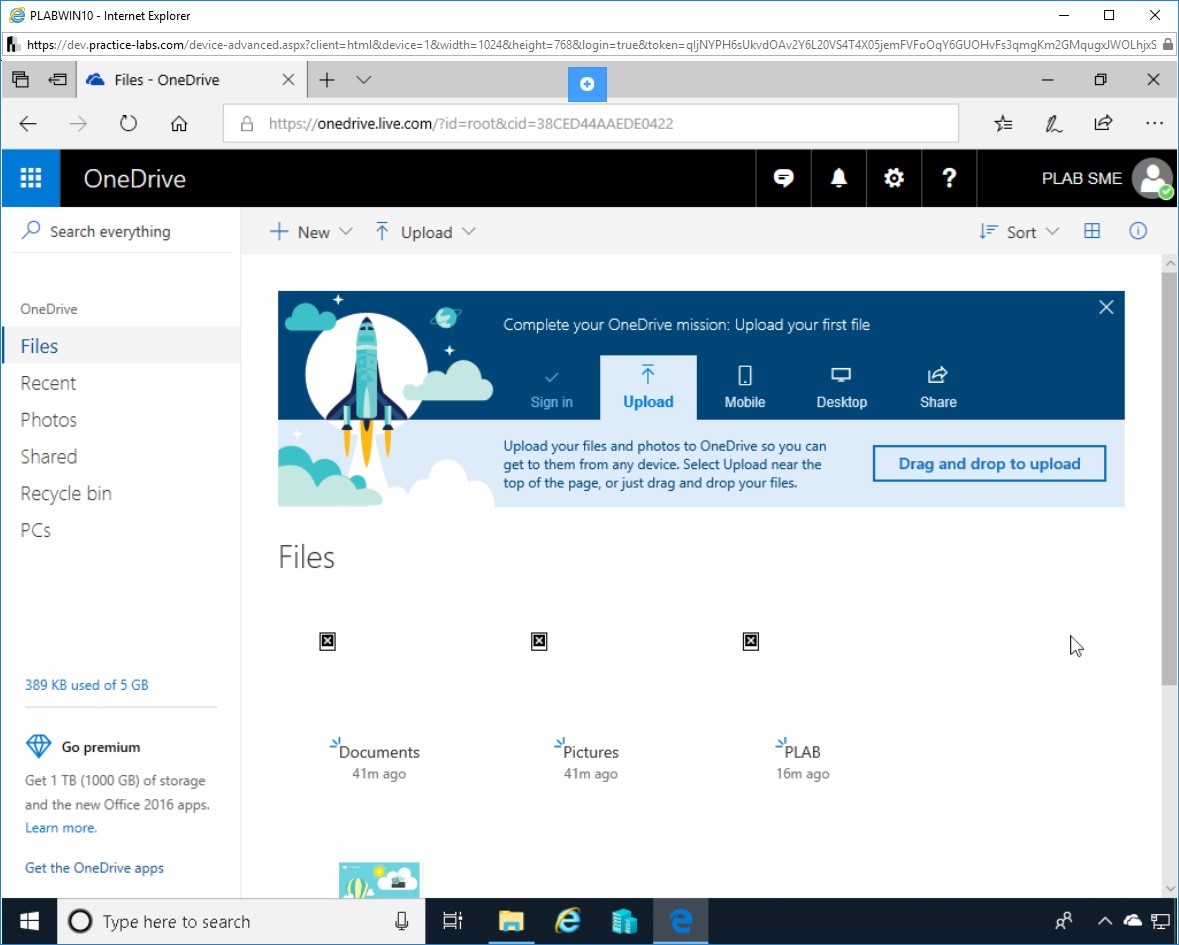Open the OneDrive feedback chat icon
The height and width of the screenshot is (945, 1179).
pos(783,178)
